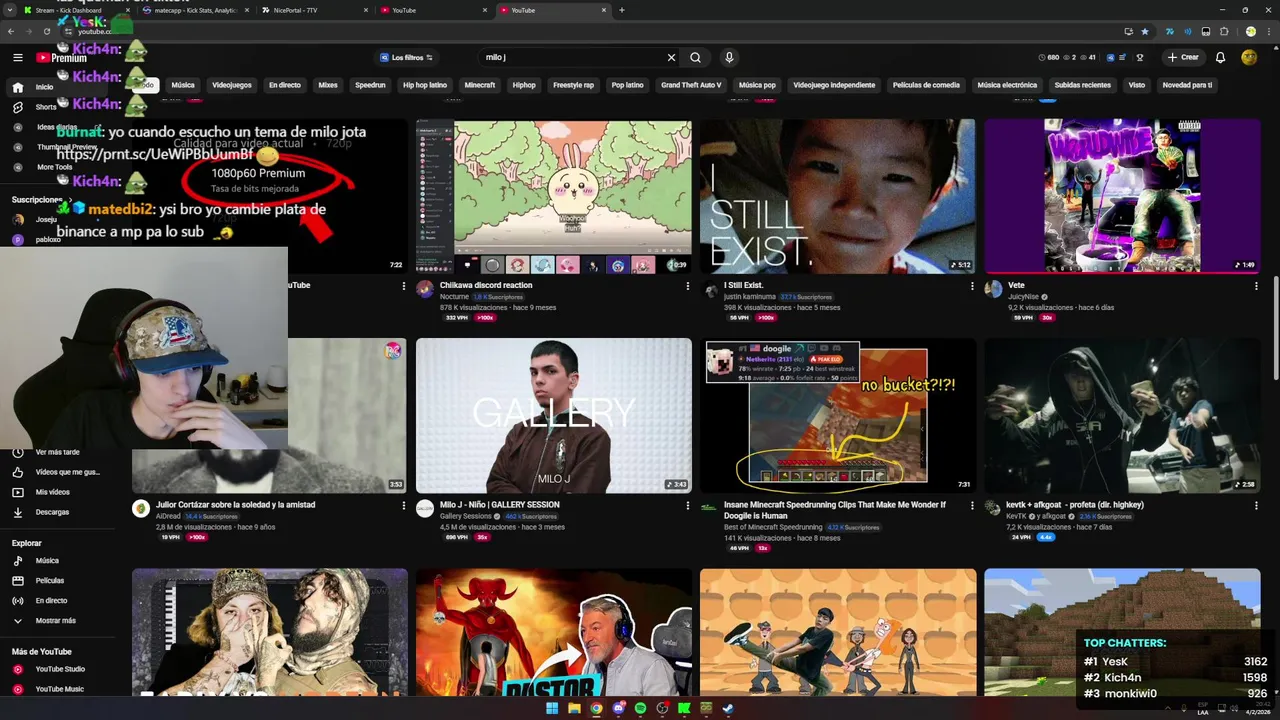The image size is (1280, 720).
Task: Select the Minecraft filter chip
Action: (480, 85)
